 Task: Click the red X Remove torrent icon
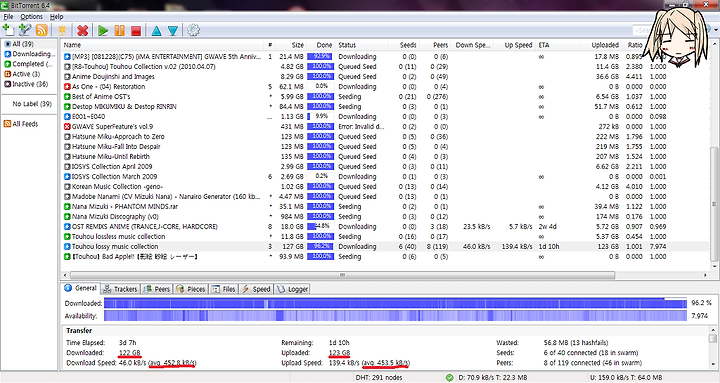coord(83,30)
